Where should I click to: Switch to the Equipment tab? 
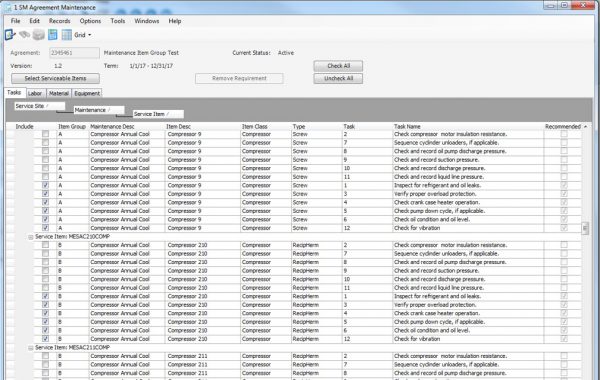[87, 93]
